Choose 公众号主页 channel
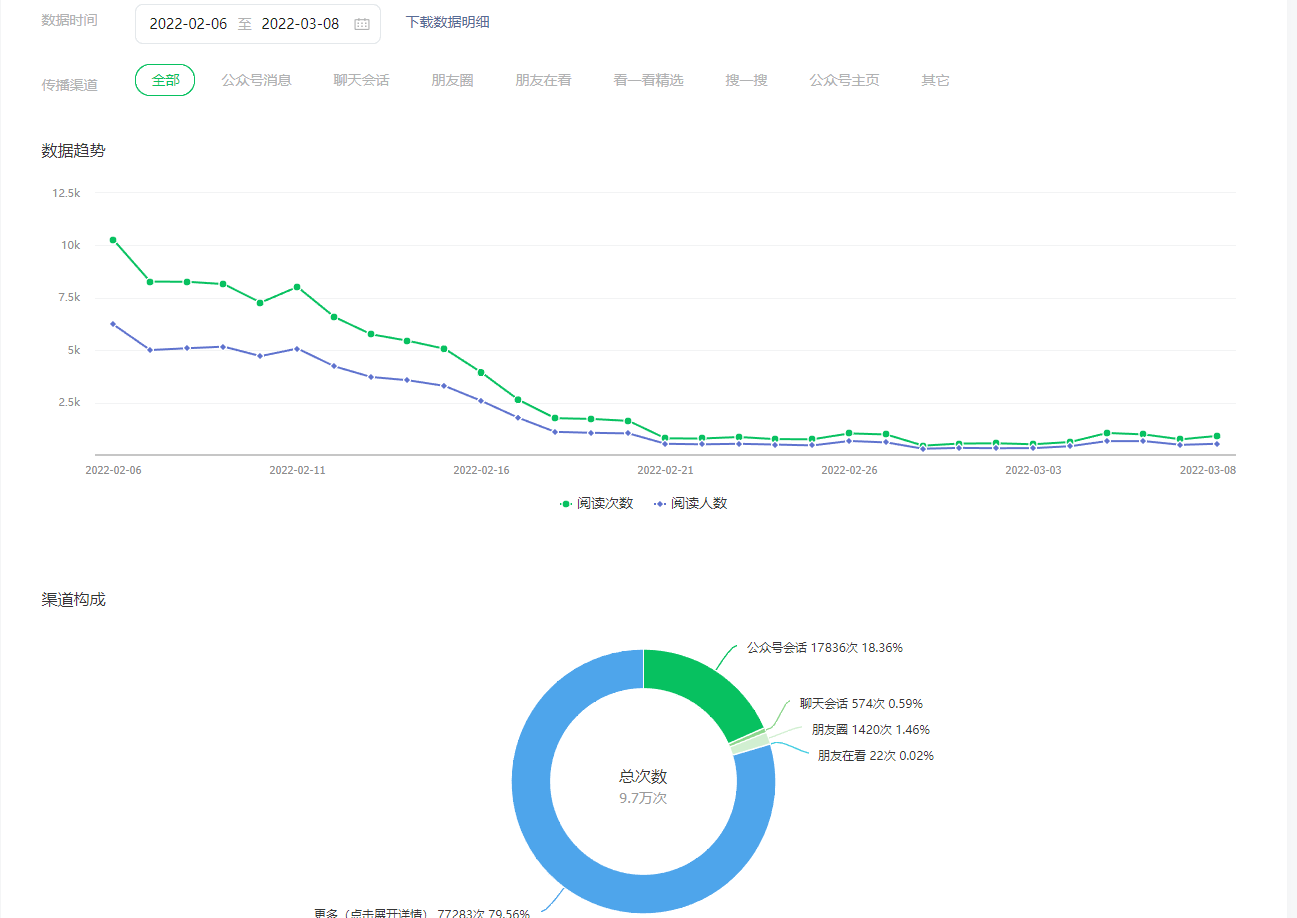Image resolution: width=1297 pixels, height=918 pixels. (x=844, y=80)
